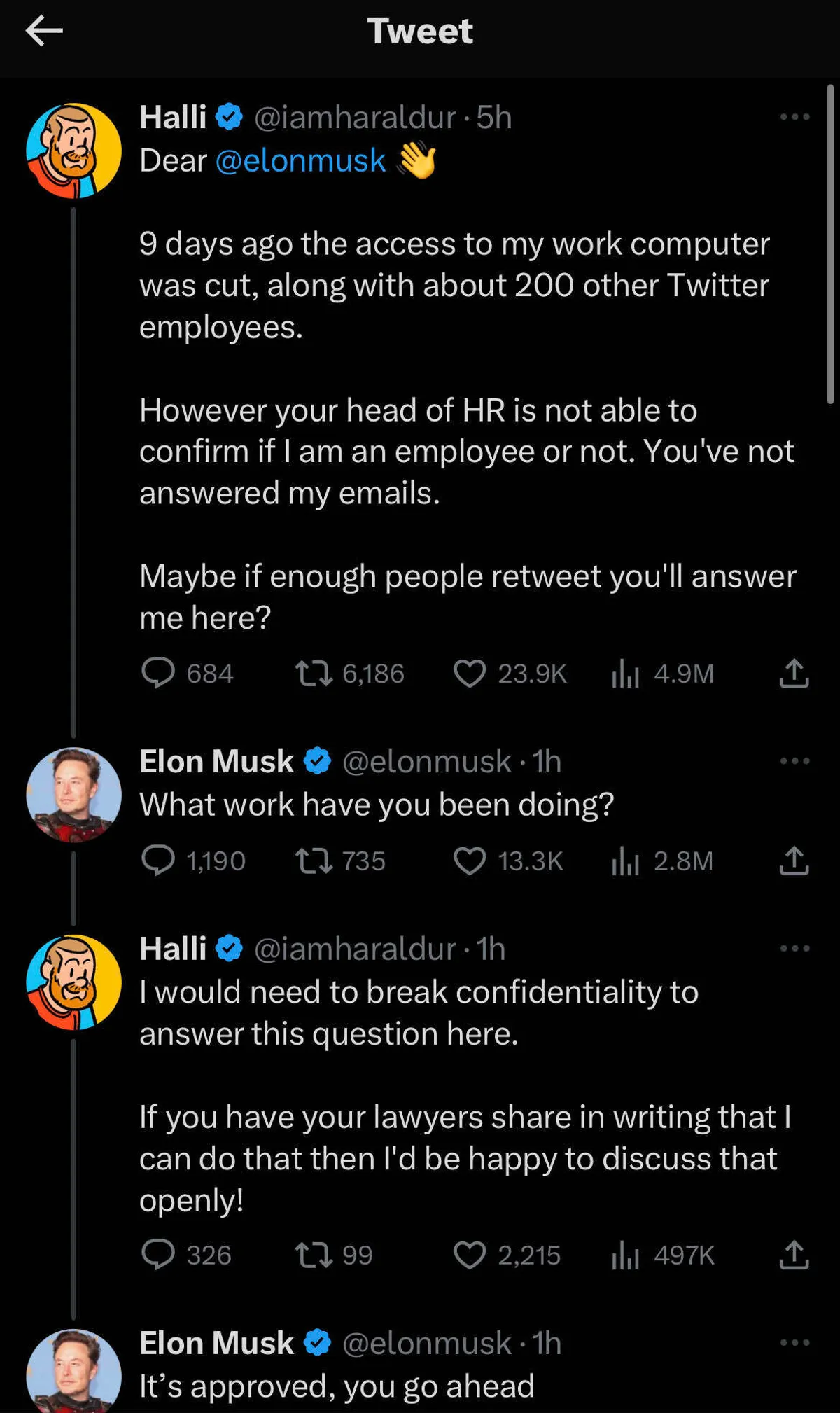Open the @elonmusk mention link
Viewport: 840px width, 1413px height.
point(300,161)
